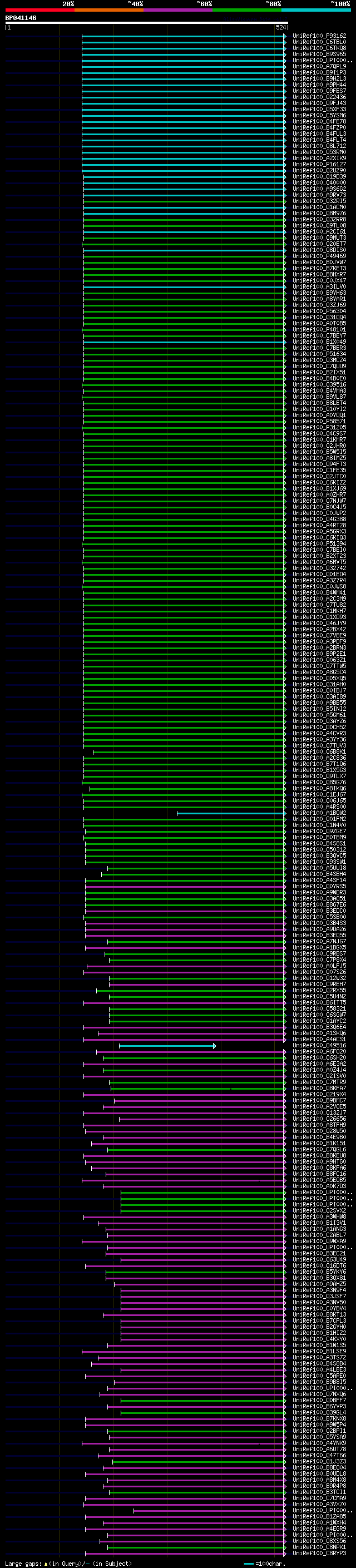
Task: Click the UniRef100_Q0YRS5 label
Action: coord(319,886)
